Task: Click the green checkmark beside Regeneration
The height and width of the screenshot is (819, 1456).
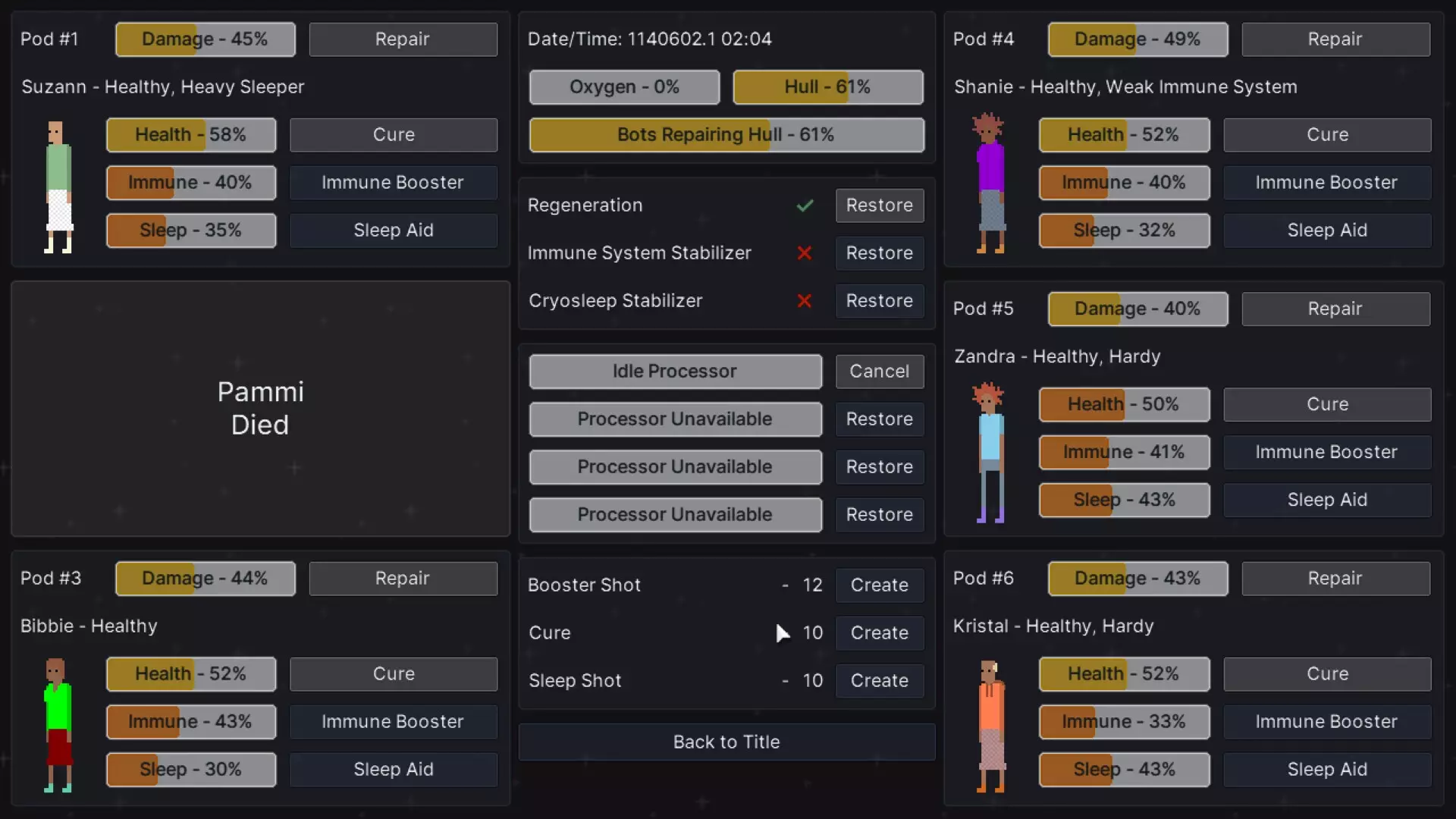Action: coord(805,206)
